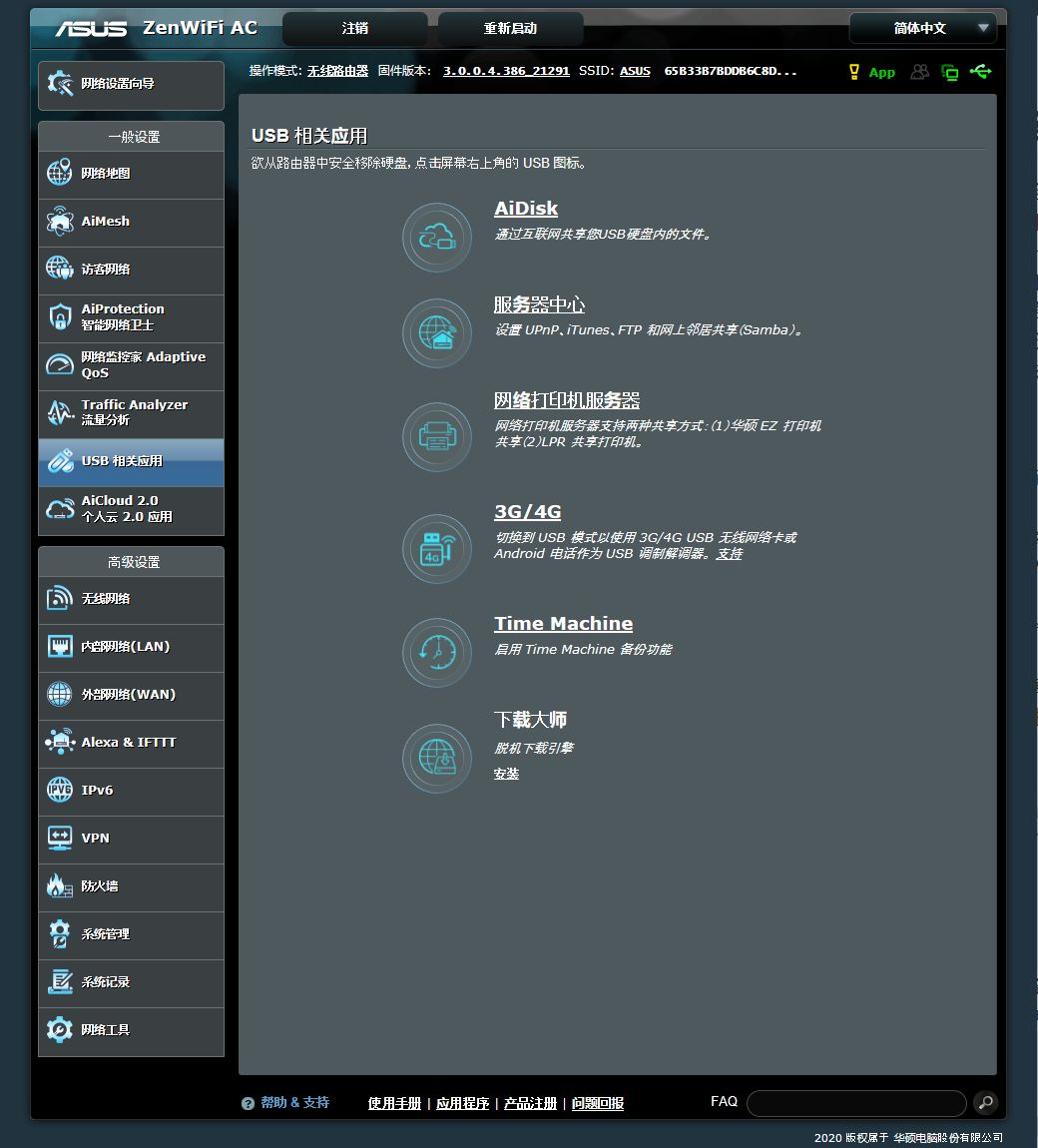Click the 下载大师 download globe circle icon
The image size is (1038, 1148).
437,758
